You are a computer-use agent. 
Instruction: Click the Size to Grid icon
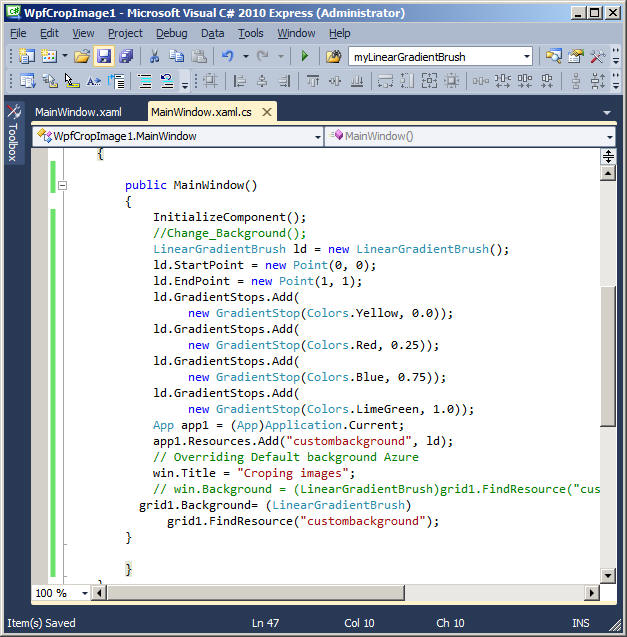[x=451, y=81]
